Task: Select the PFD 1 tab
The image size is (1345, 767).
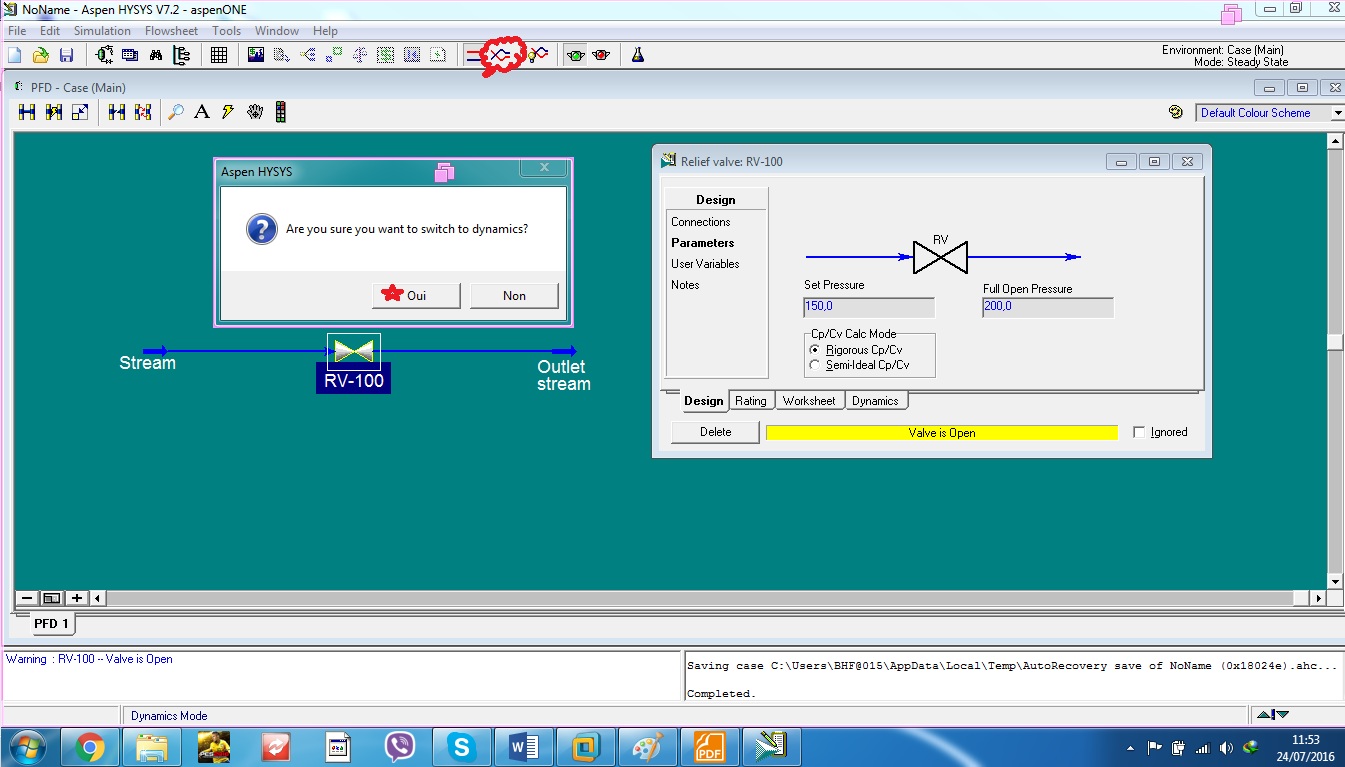Action: (52, 624)
